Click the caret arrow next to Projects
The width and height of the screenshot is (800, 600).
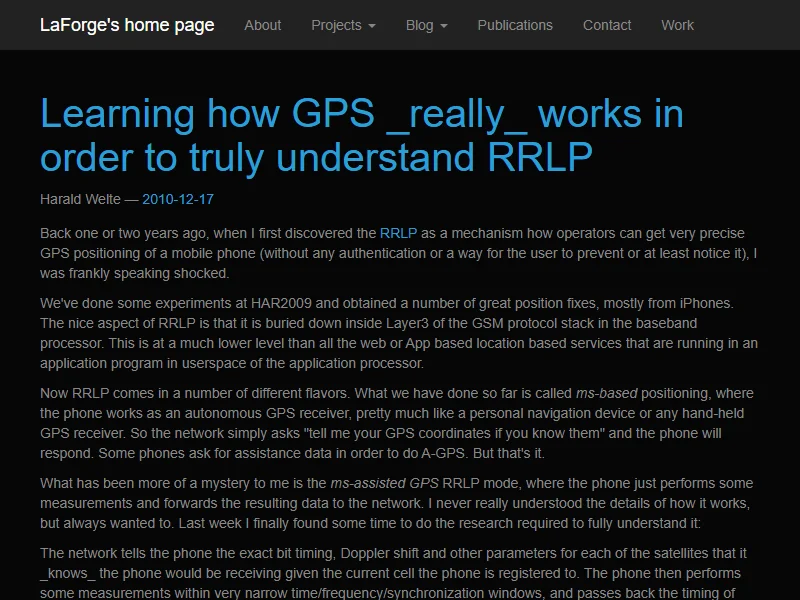372,26
